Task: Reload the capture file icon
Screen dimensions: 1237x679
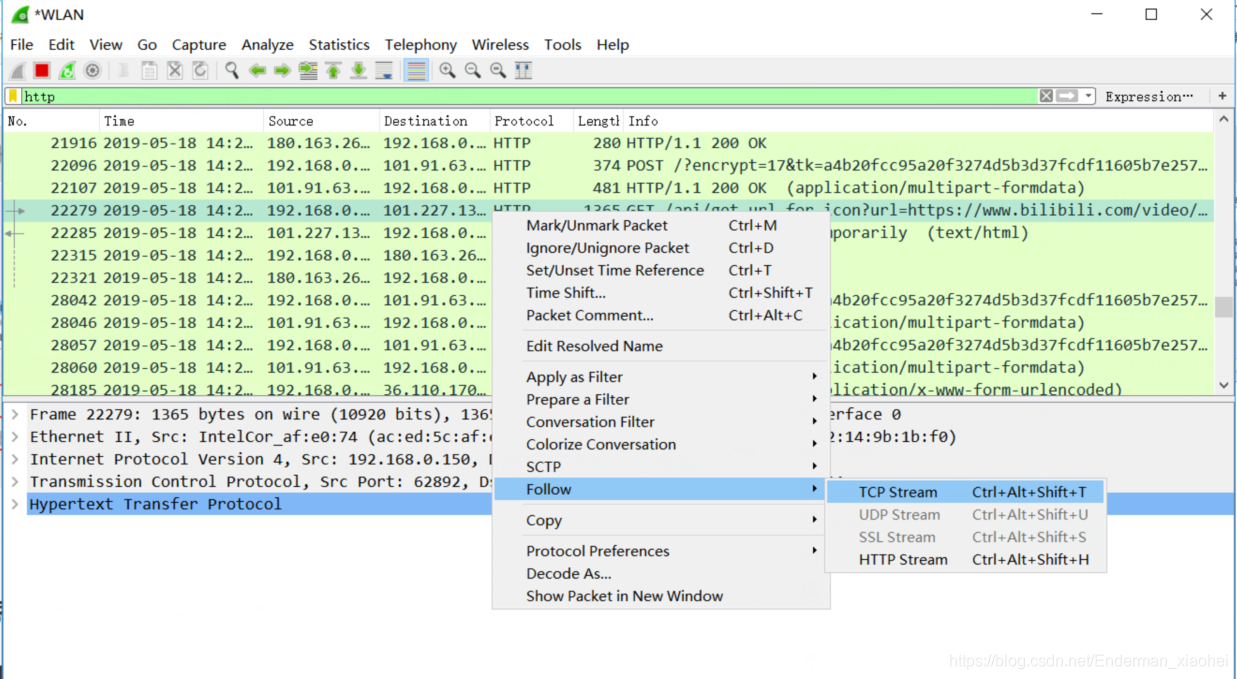Action: (x=199, y=71)
